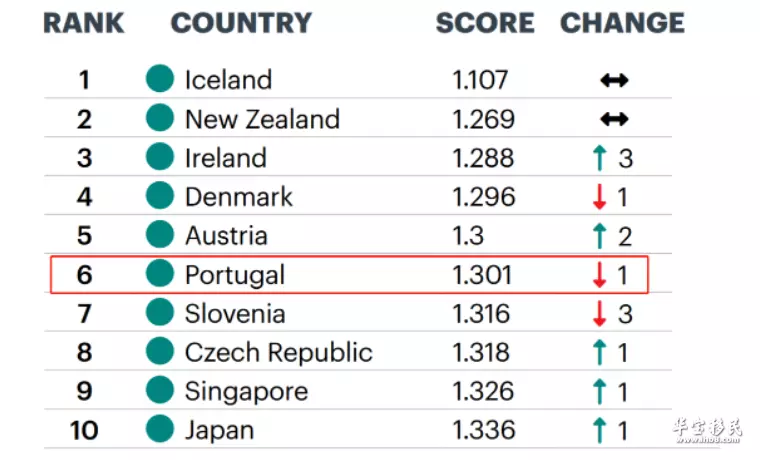Click the no-change double arrow for Iceland
760x460 pixels.
point(614,80)
